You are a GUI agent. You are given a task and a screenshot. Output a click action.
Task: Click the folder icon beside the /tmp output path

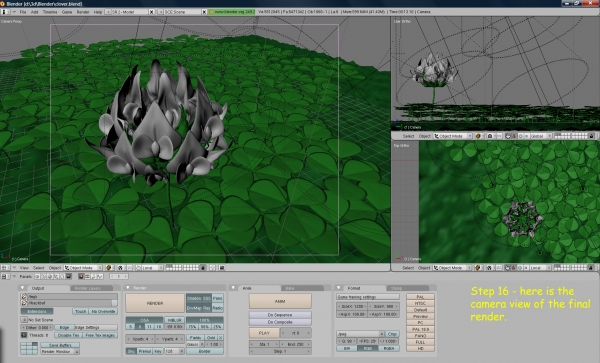click(x=24, y=296)
